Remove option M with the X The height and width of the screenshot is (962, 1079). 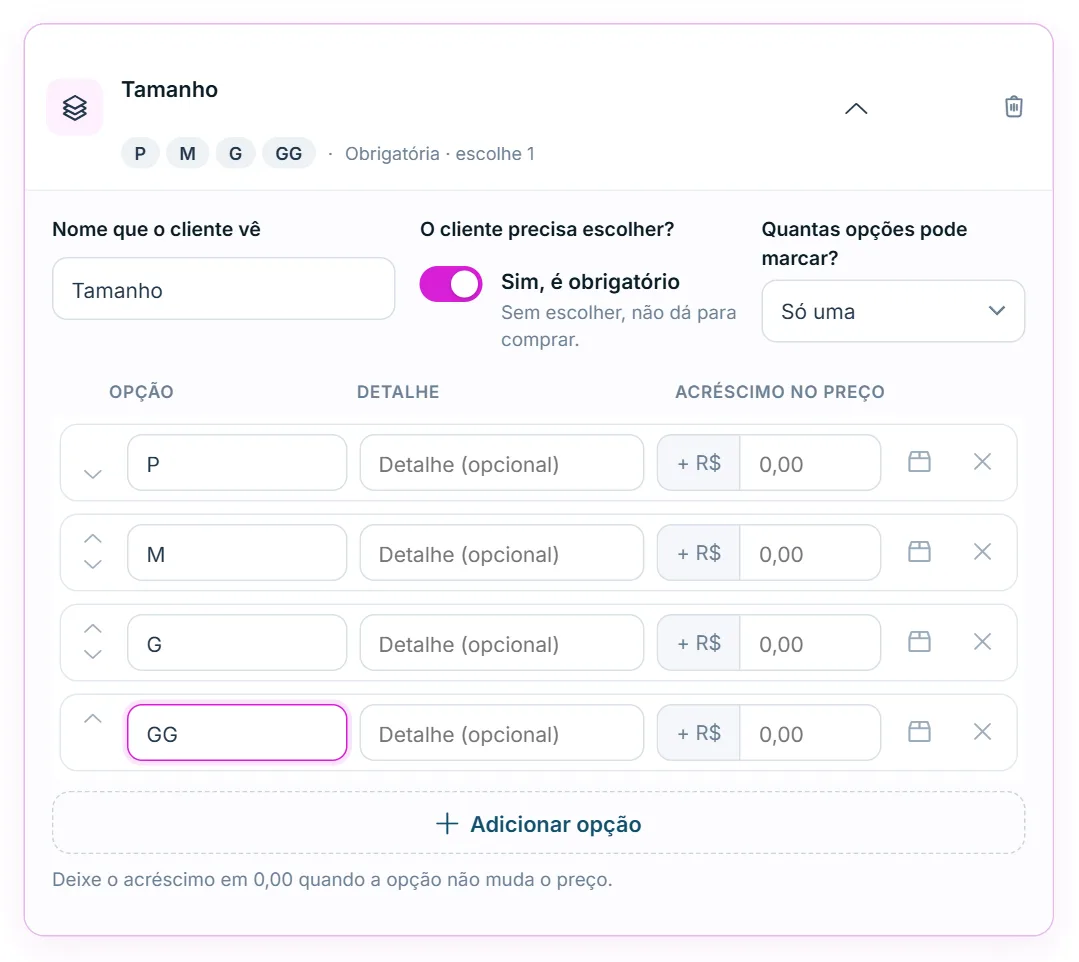point(983,552)
